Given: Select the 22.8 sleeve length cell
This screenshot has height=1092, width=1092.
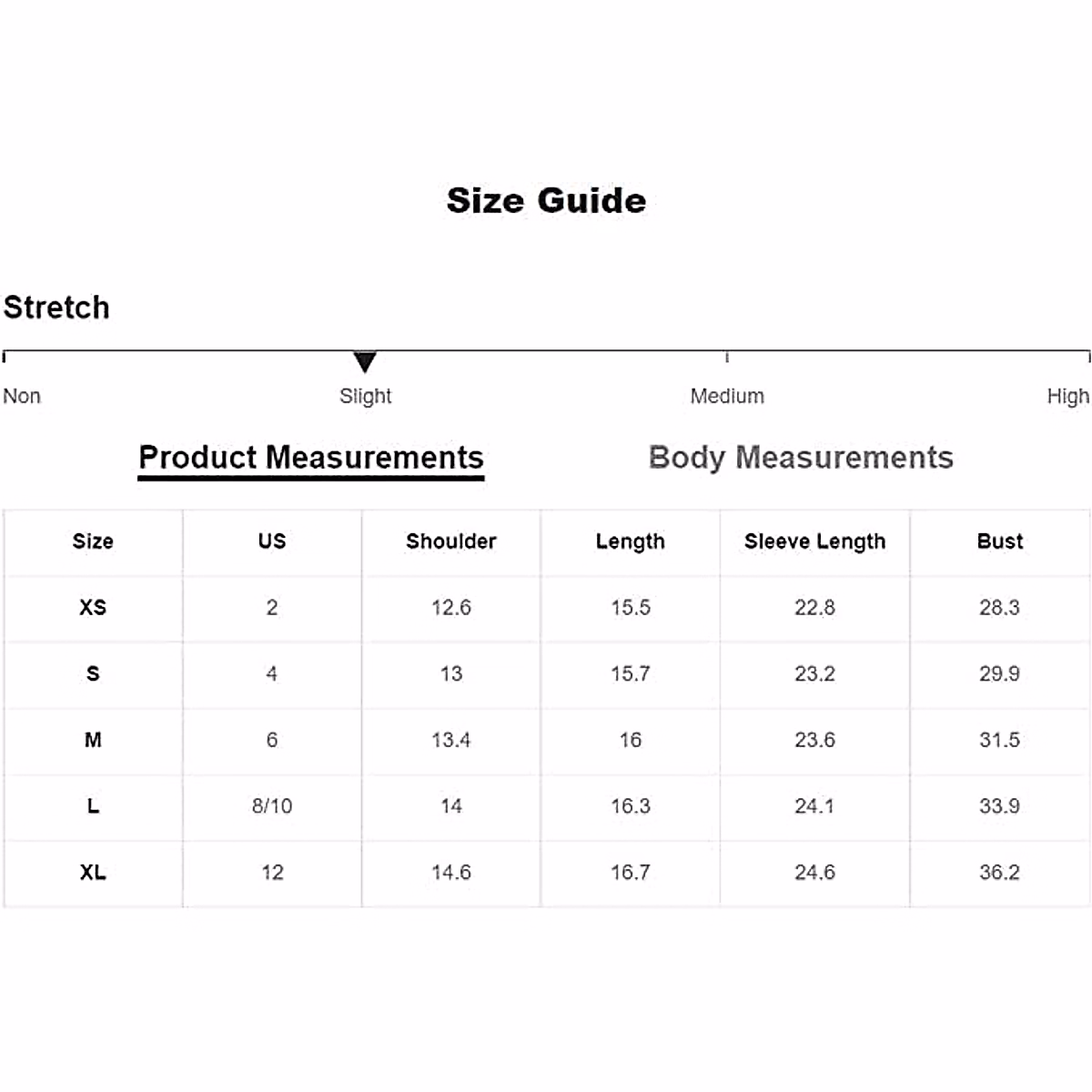Looking at the screenshot, I should pos(814,607).
